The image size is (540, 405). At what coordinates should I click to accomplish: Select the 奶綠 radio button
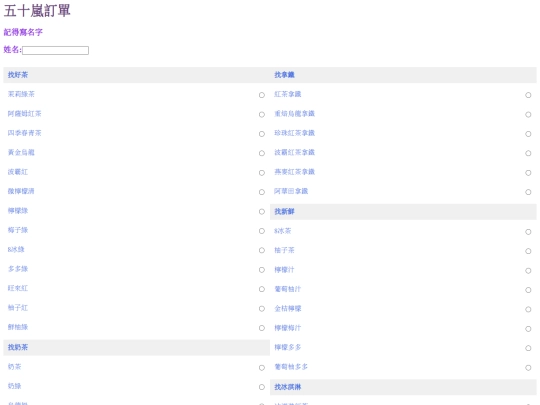coord(262,387)
